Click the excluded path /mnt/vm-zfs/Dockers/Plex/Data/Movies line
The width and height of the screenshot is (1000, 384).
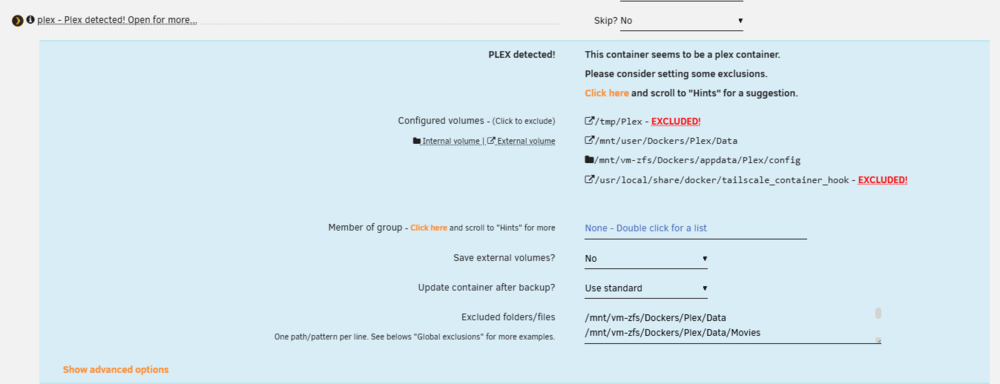[x=673, y=333]
